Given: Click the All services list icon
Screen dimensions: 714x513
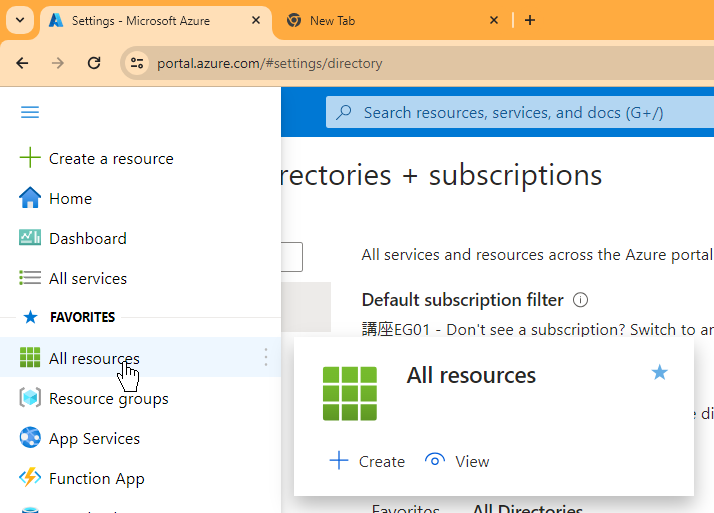Looking at the screenshot, I should [30, 278].
